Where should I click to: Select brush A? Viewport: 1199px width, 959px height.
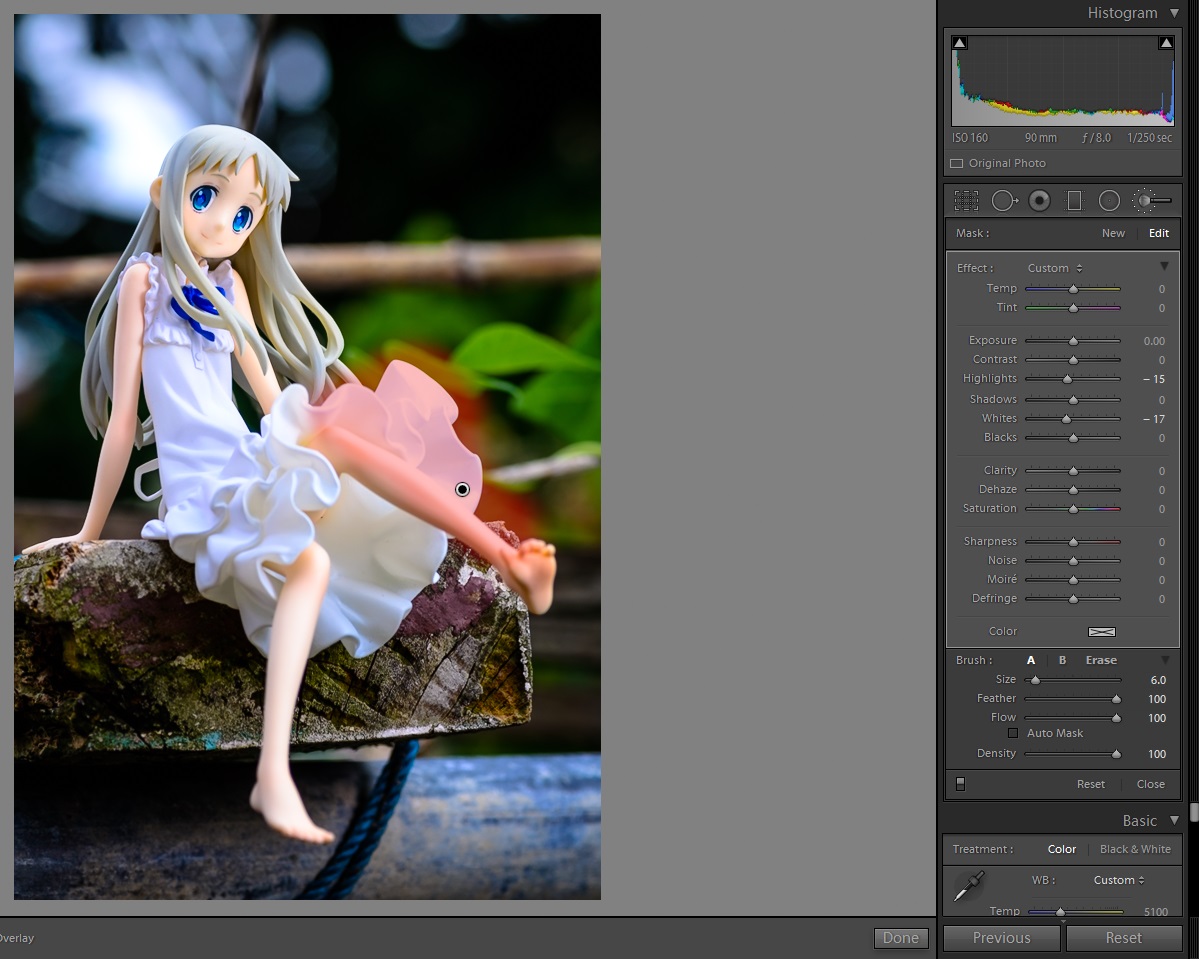(1031, 660)
